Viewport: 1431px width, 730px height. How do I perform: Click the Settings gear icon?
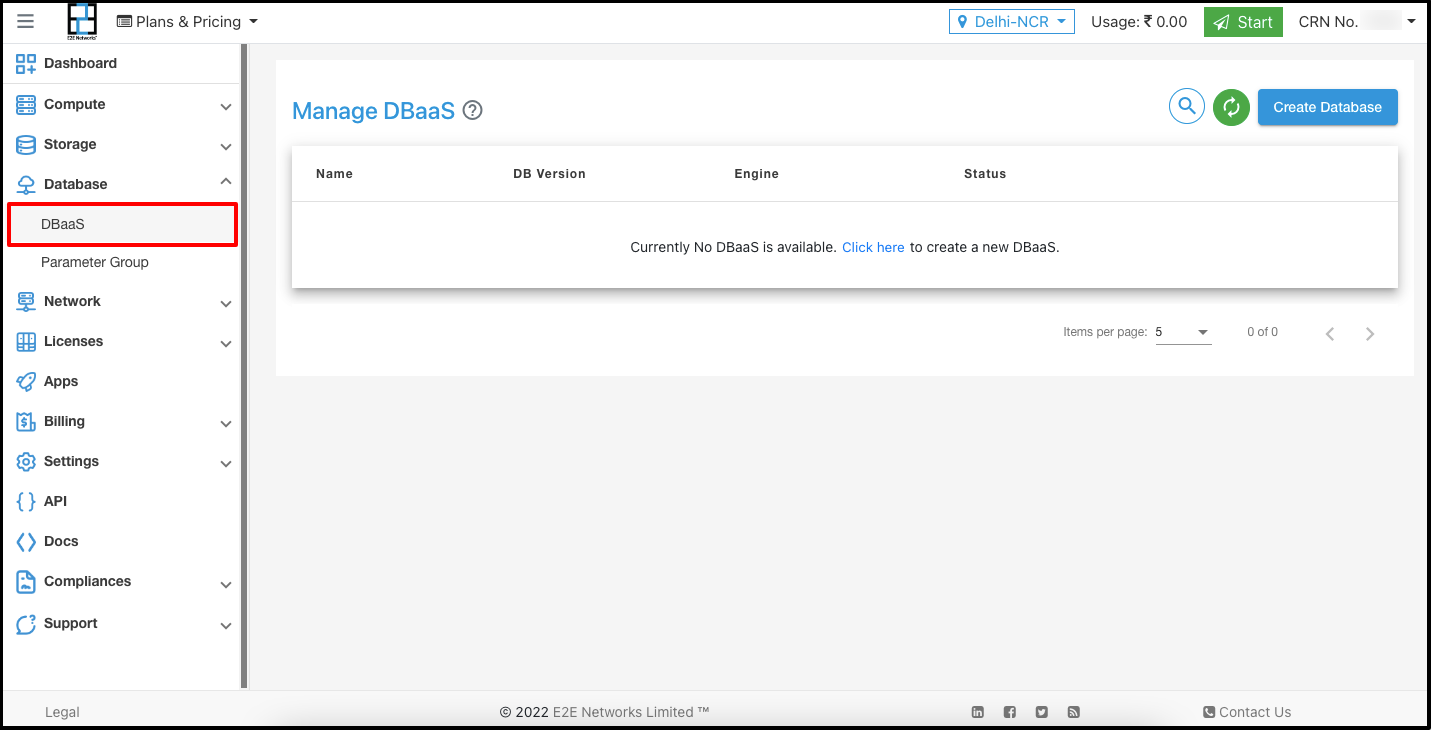(x=26, y=461)
